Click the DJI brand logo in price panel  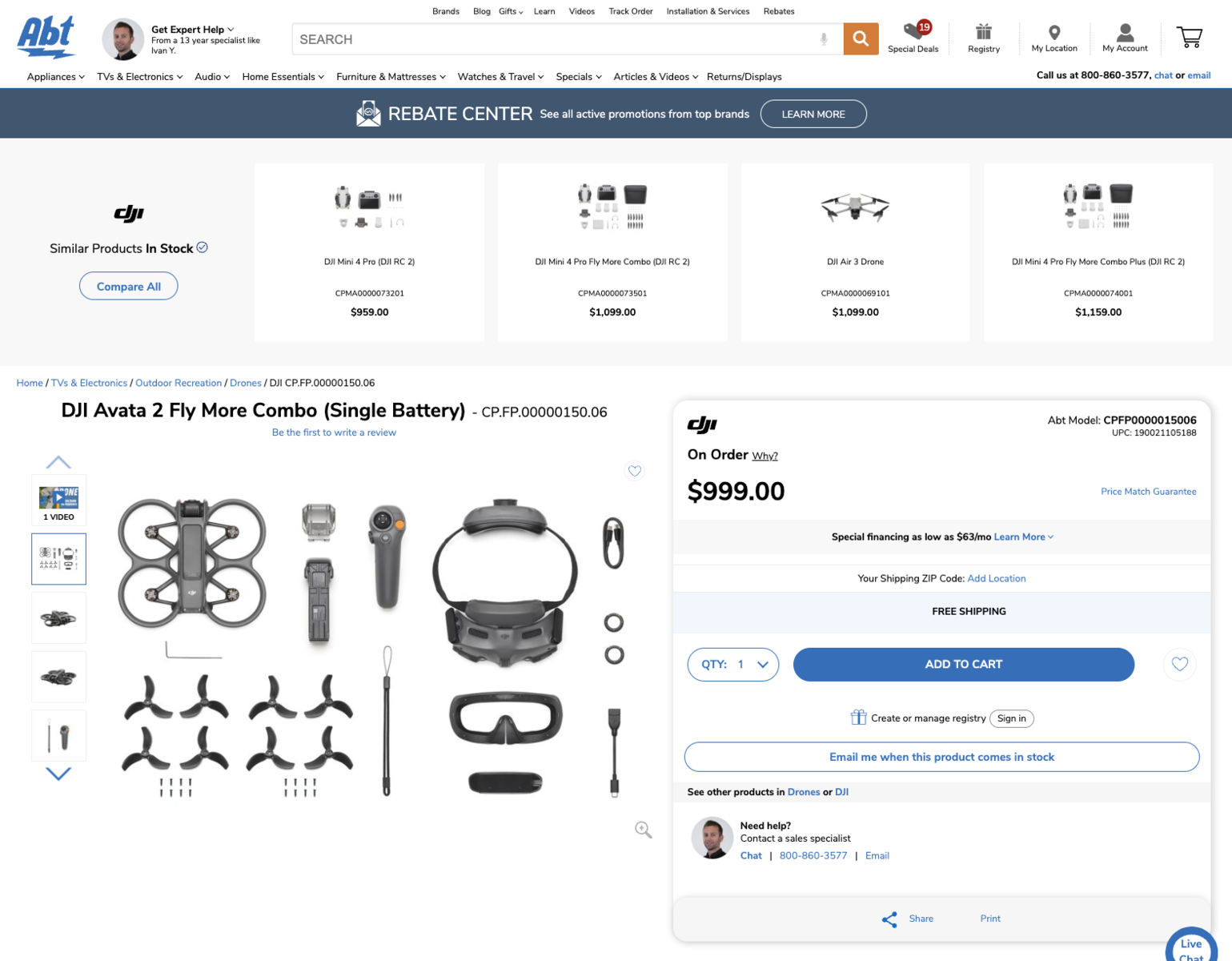click(x=702, y=424)
